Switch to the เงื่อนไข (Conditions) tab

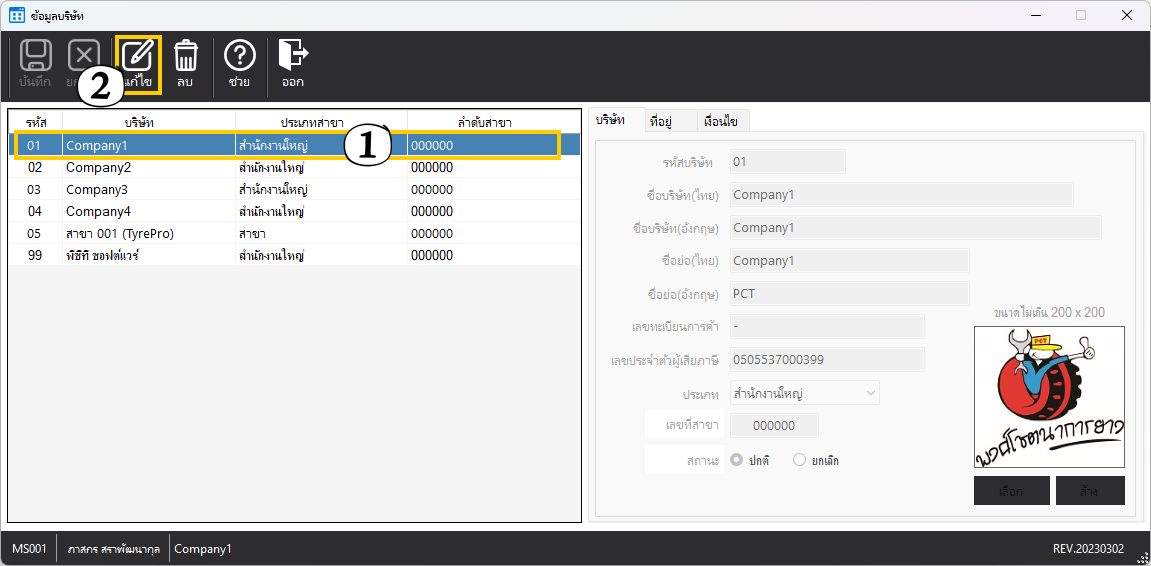click(720, 121)
